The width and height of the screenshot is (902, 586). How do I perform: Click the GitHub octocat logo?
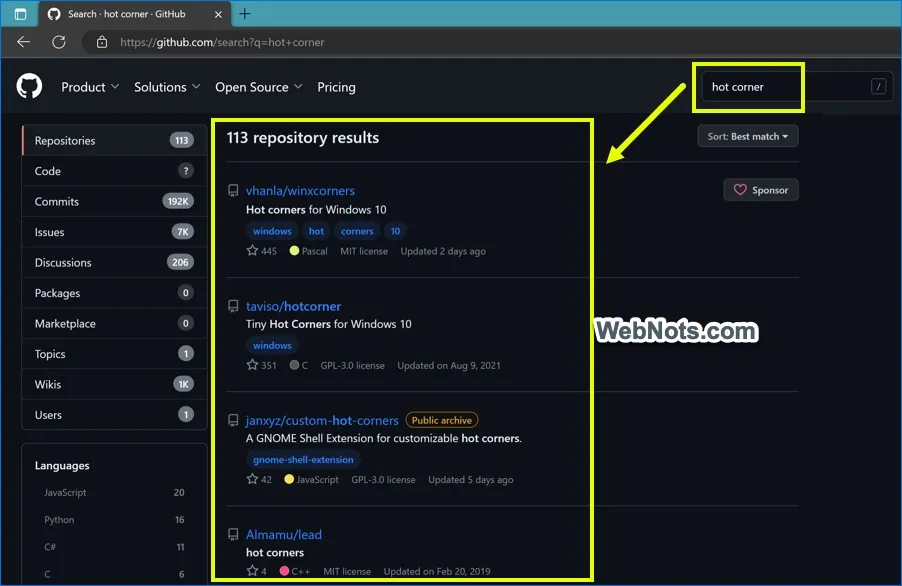tap(29, 86)
